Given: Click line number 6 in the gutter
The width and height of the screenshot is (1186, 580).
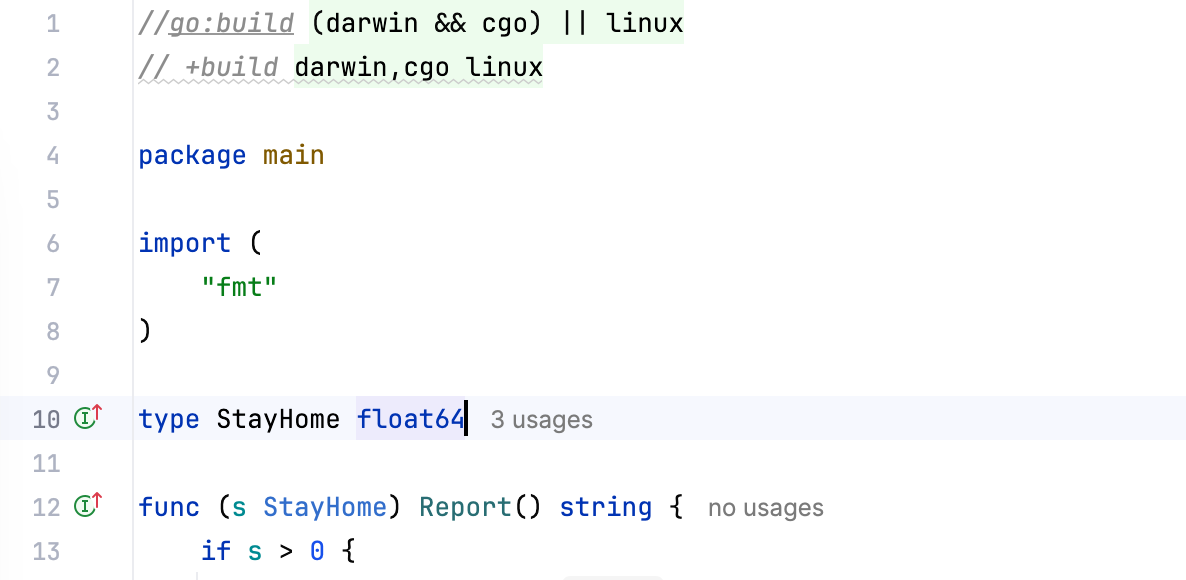Looking at the screenshot, I should [53, 243].
